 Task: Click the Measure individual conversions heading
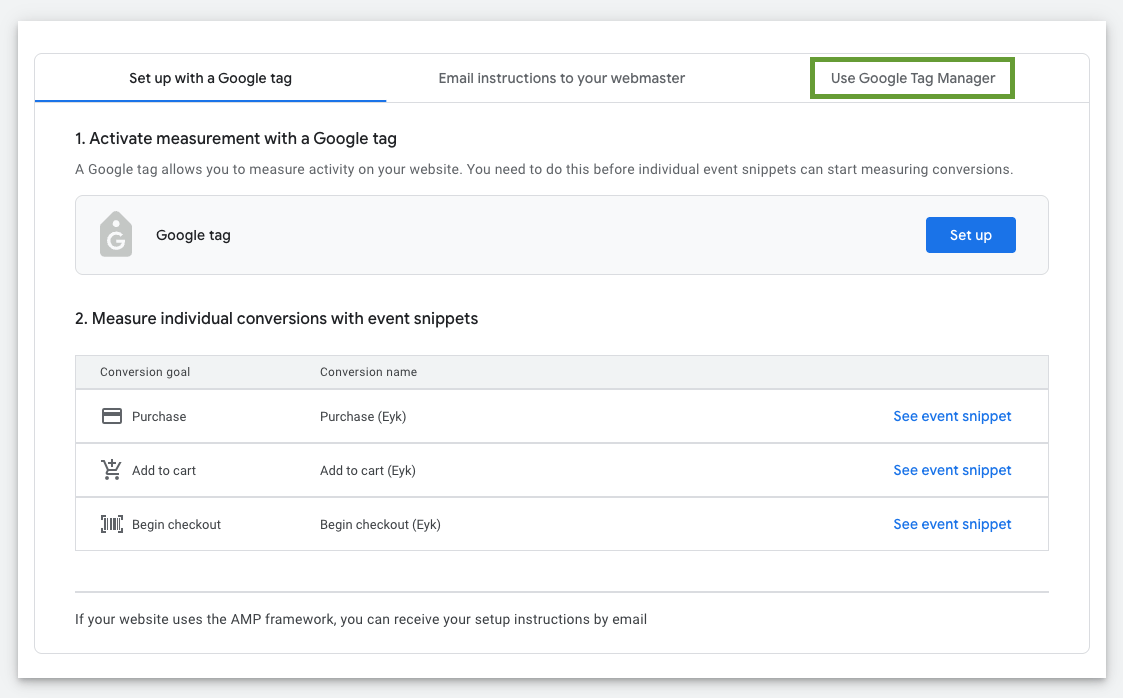tap(276, 318)
